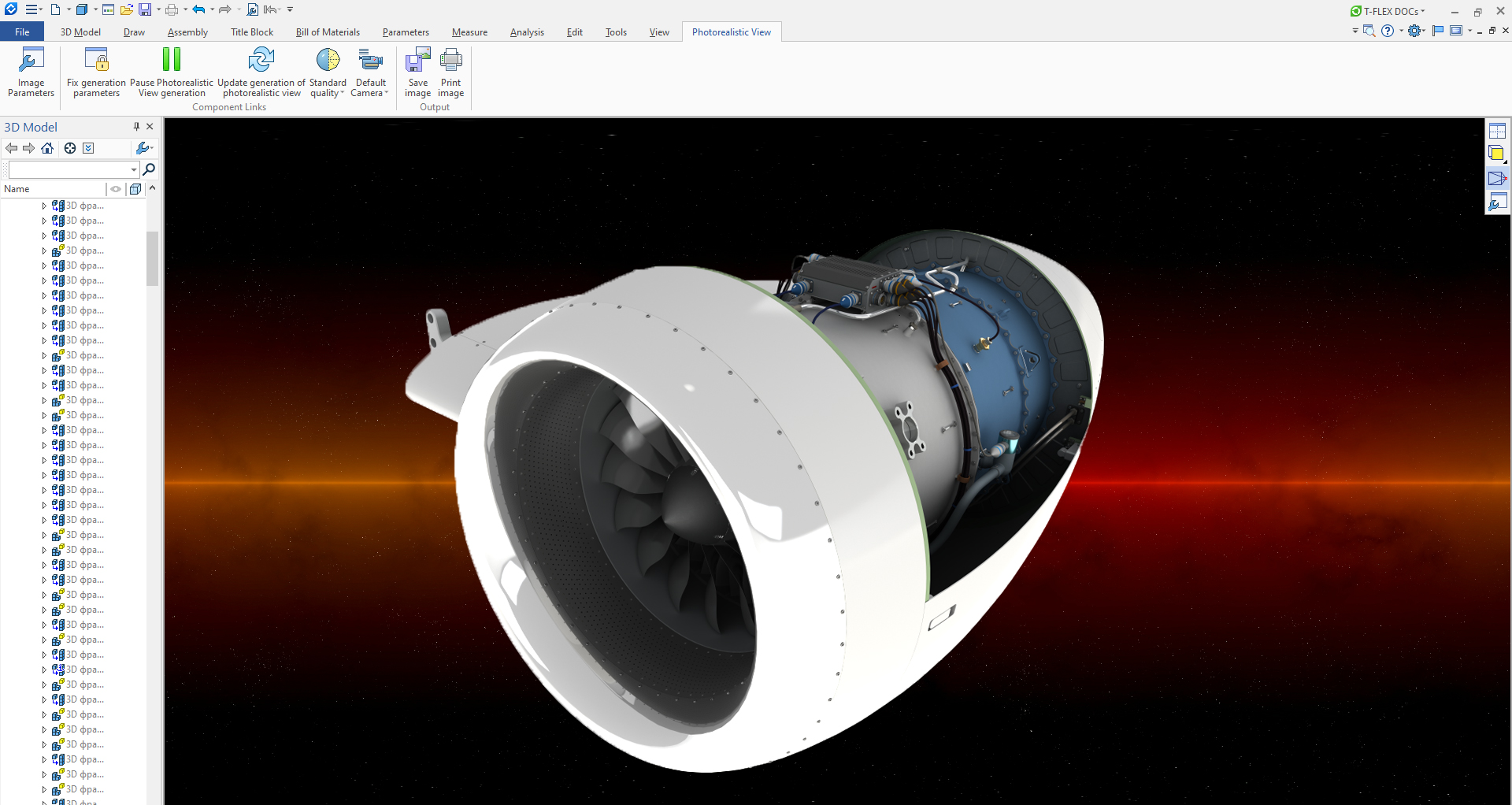Toggle visibility eye column header
The height and width of the screenshot is (805, 1512).
116,189
